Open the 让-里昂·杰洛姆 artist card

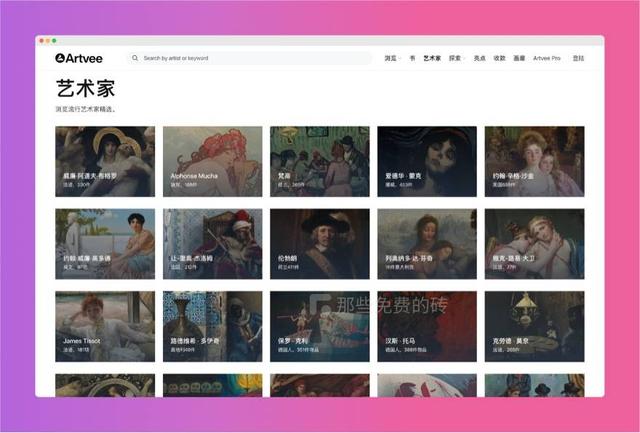point(213,244)
